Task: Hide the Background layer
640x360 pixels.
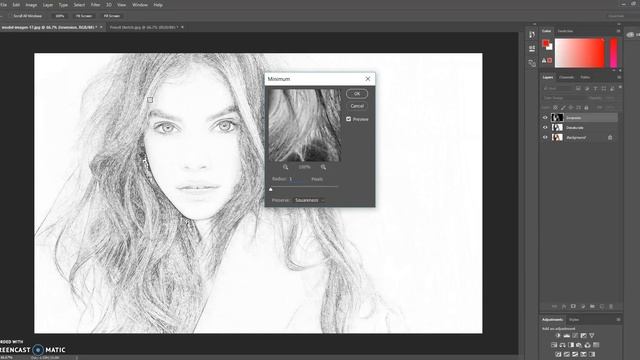Action: point(545,138)
